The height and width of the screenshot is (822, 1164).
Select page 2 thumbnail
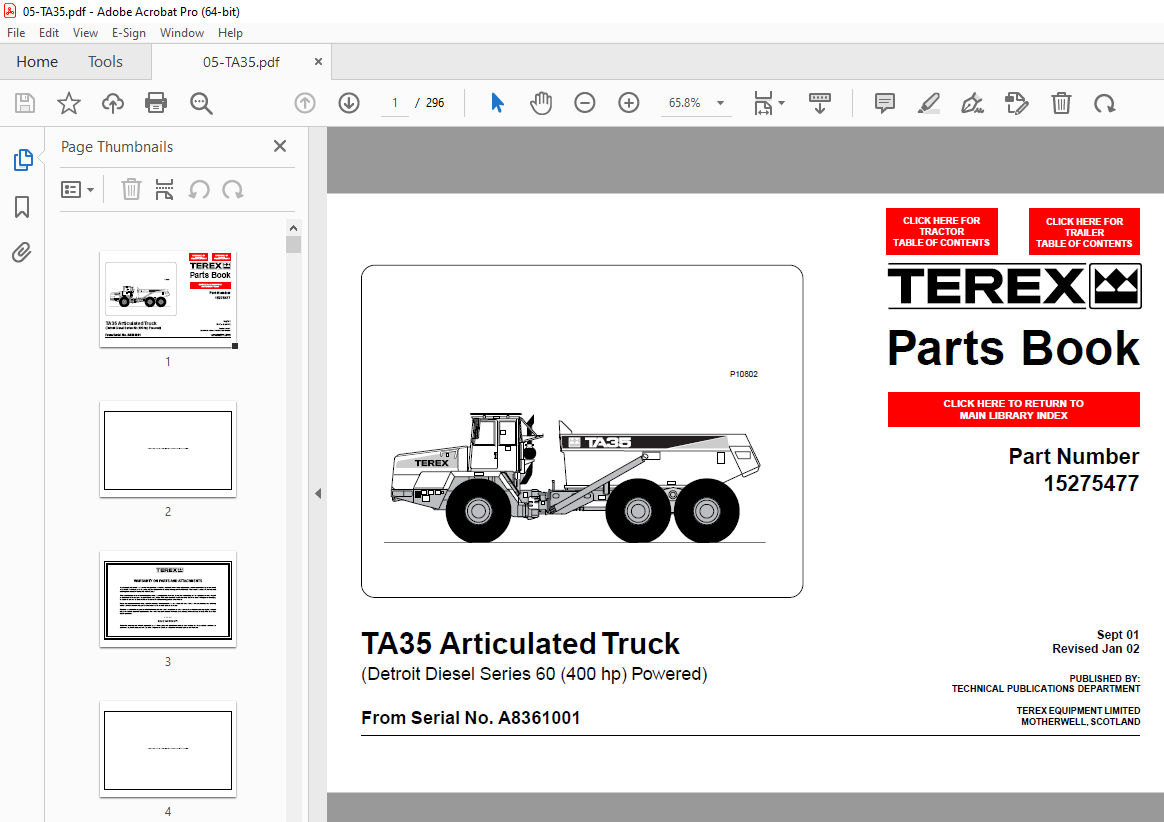(x=169, y=450)
